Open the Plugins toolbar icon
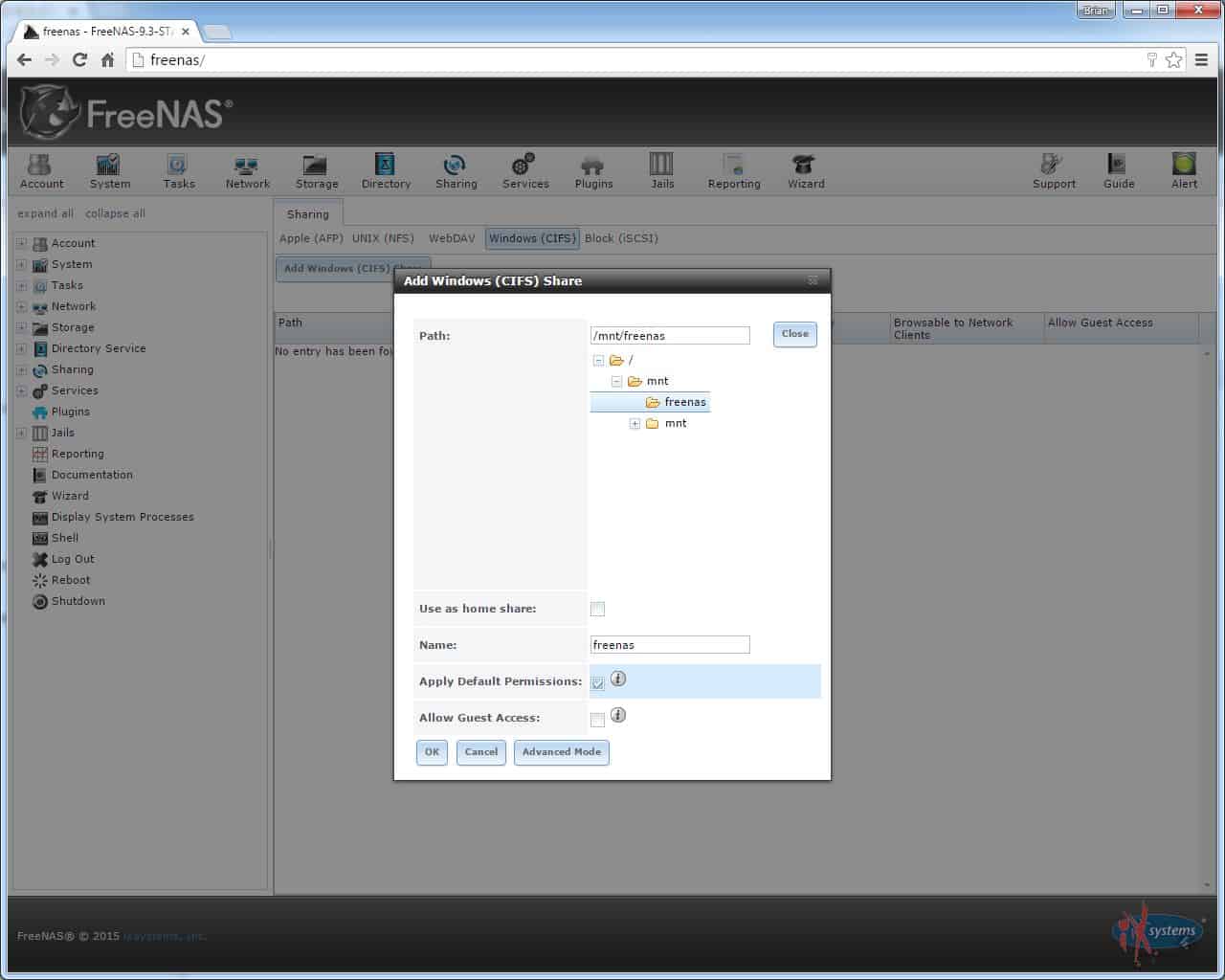1225x980 pixels. 593,171
